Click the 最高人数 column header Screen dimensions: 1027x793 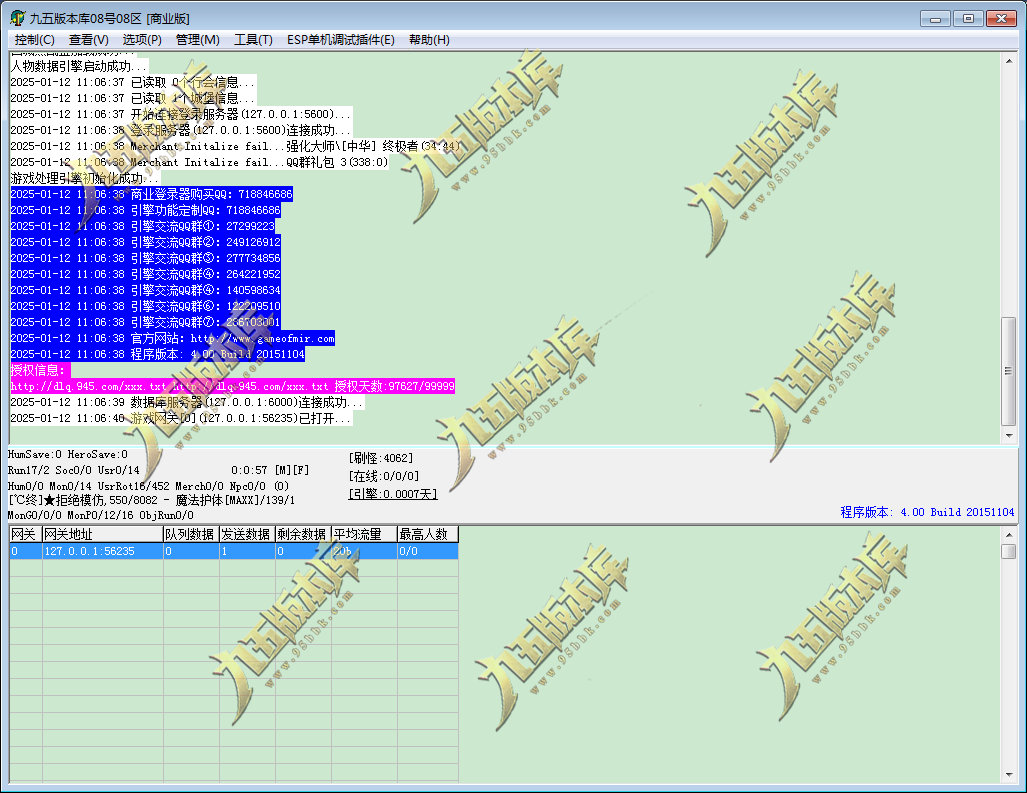(428, 534)
